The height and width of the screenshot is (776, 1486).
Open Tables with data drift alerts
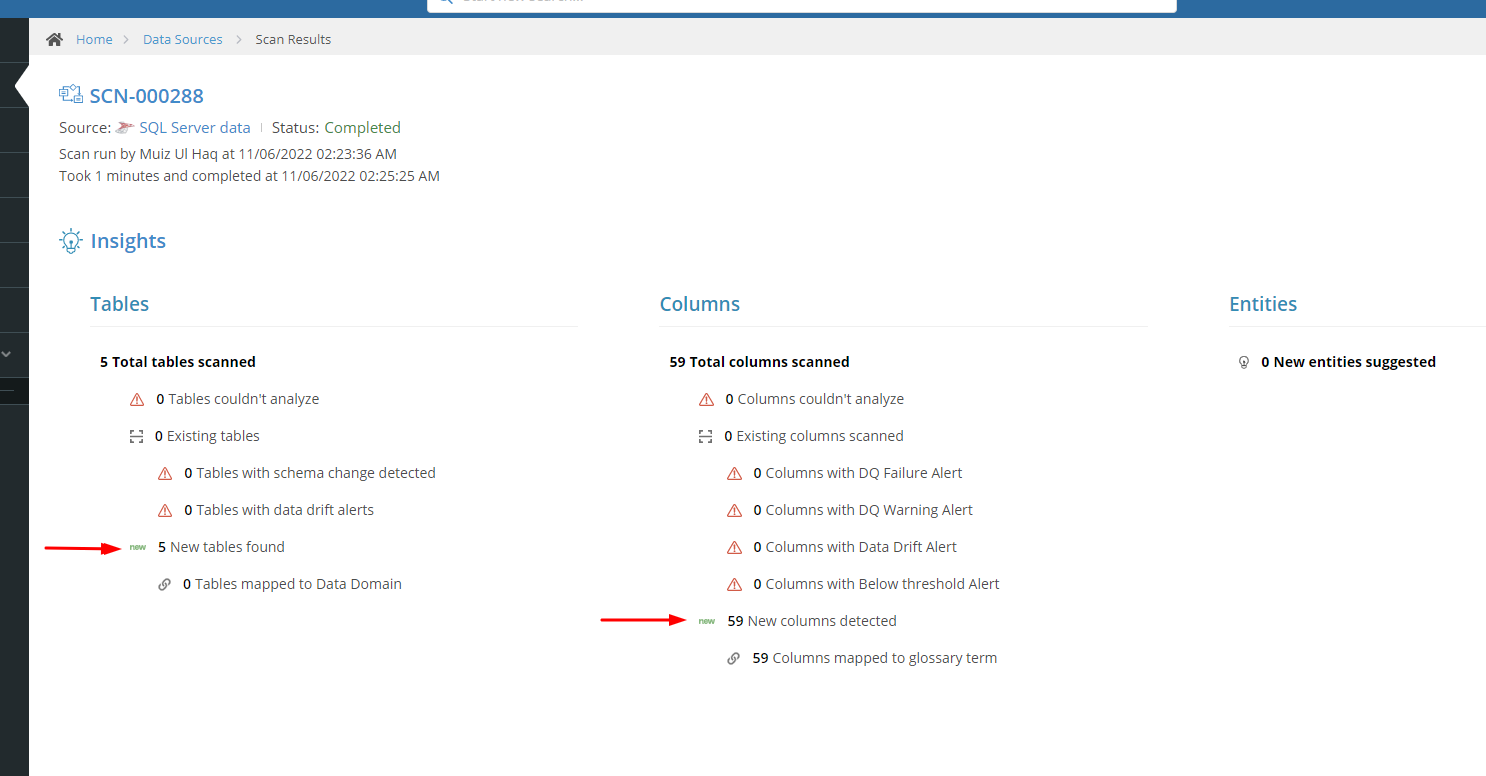coord(279,510)
